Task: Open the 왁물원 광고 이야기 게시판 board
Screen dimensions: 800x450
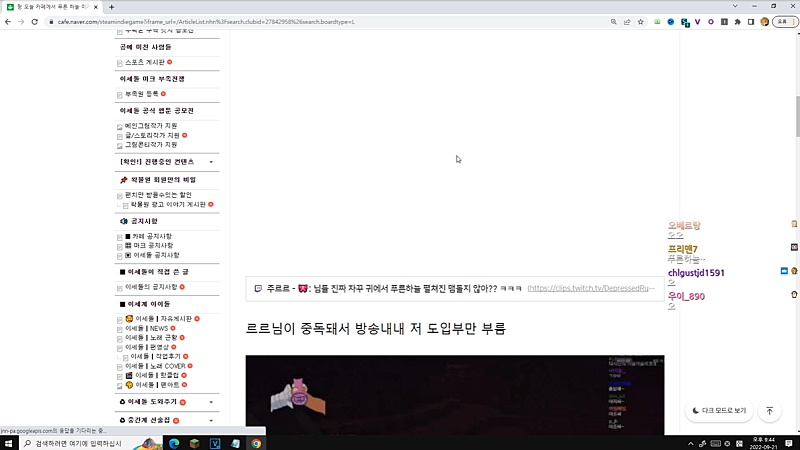Action: (168, 205)
